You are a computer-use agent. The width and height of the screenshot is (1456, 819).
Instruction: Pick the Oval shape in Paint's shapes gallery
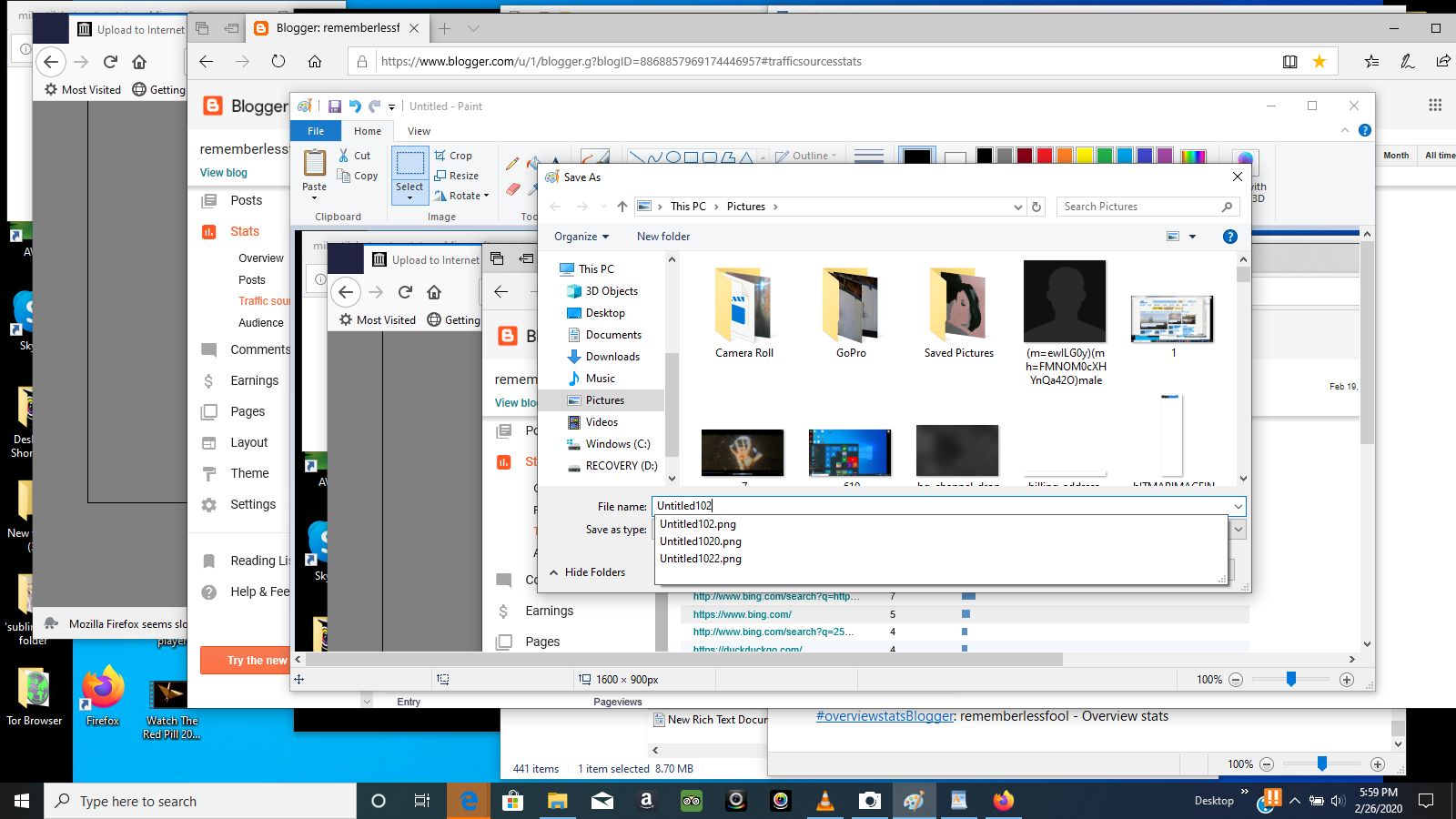click(x=673, y=157)
